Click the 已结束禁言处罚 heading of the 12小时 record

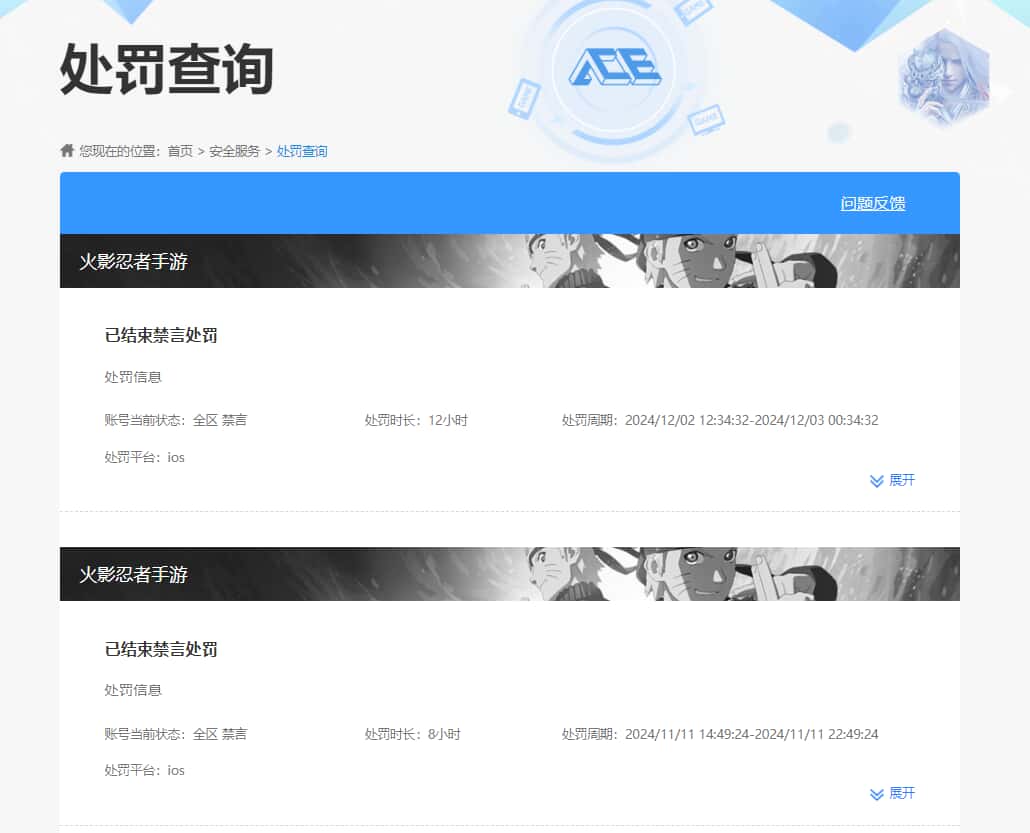(161, 335)
